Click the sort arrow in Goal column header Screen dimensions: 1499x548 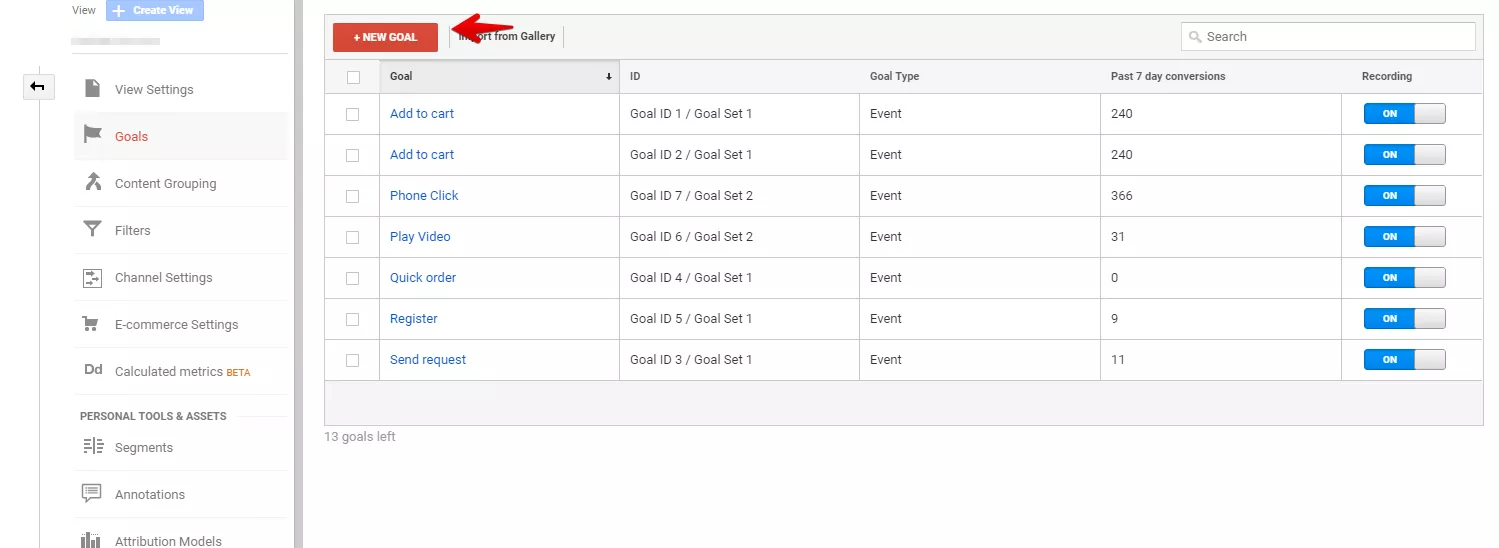609,77
